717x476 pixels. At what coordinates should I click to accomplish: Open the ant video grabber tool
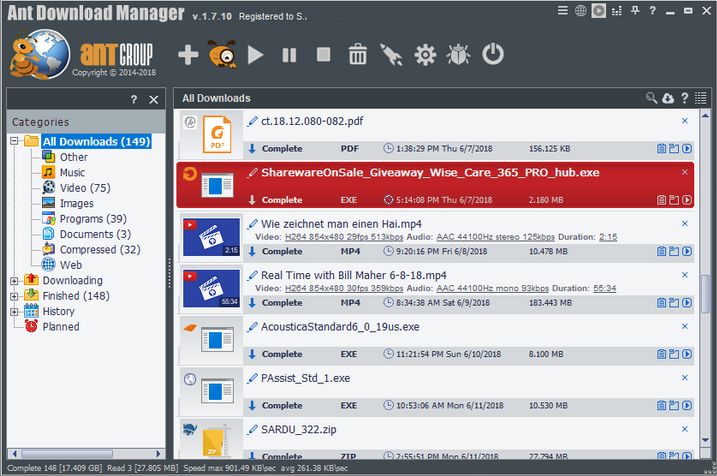click(223, 54)
